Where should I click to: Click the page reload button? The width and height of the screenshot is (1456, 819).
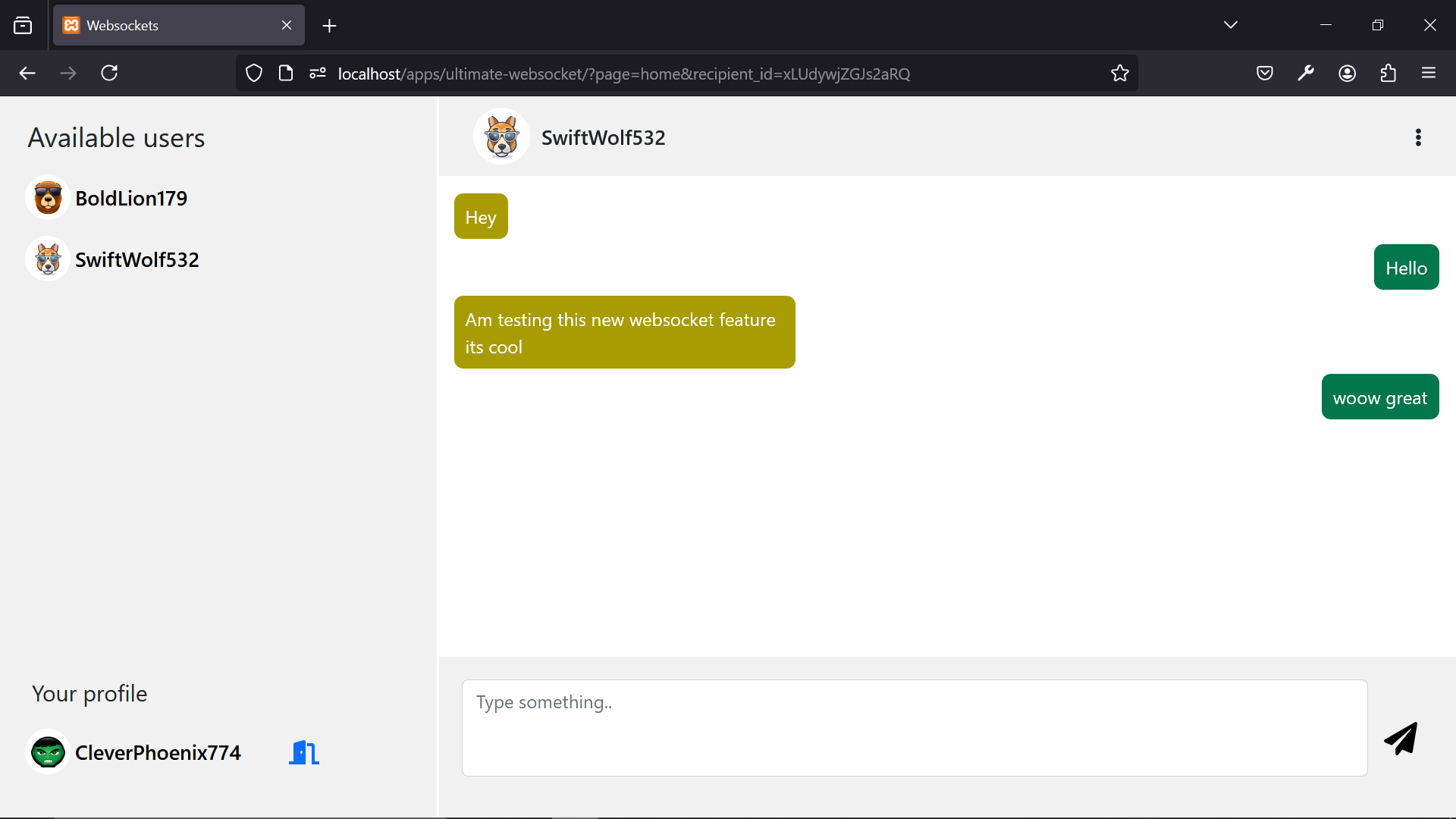coord(109,73)
